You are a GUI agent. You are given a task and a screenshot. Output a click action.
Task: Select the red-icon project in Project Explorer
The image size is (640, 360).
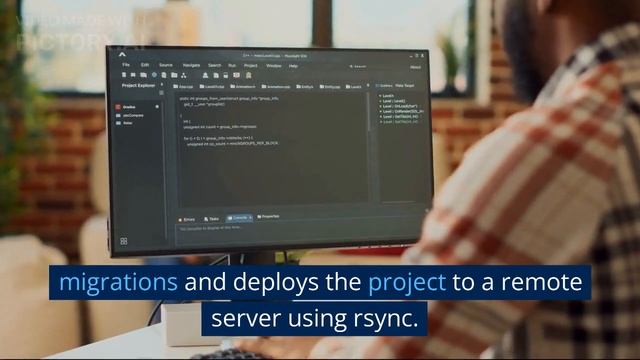pos(126,107)
